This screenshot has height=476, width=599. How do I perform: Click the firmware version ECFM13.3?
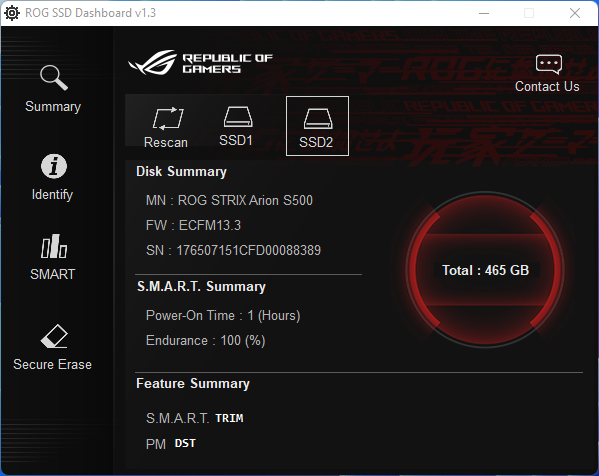pos(210,225)
